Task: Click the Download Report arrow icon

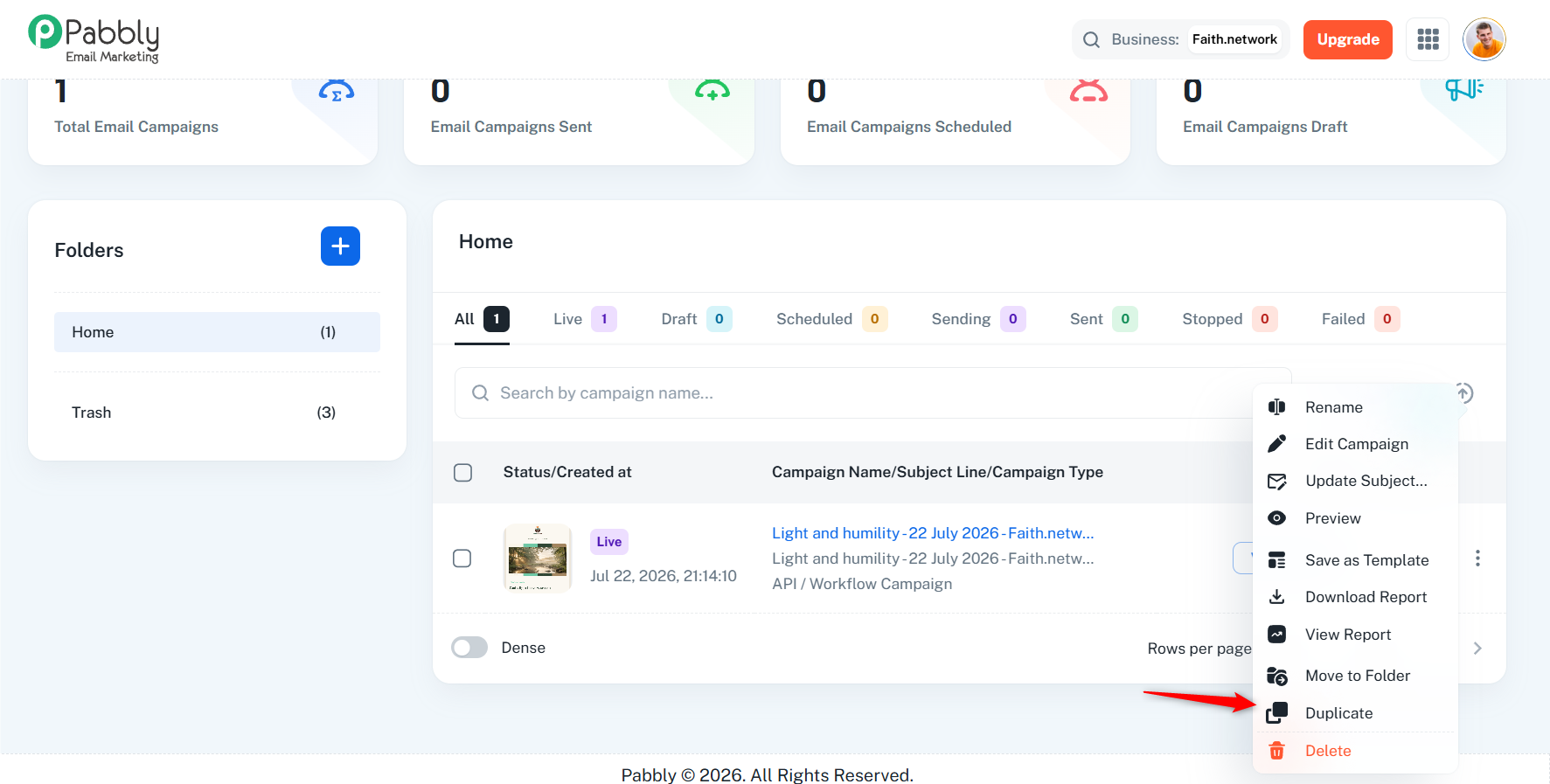Action: click(1277, 597)
